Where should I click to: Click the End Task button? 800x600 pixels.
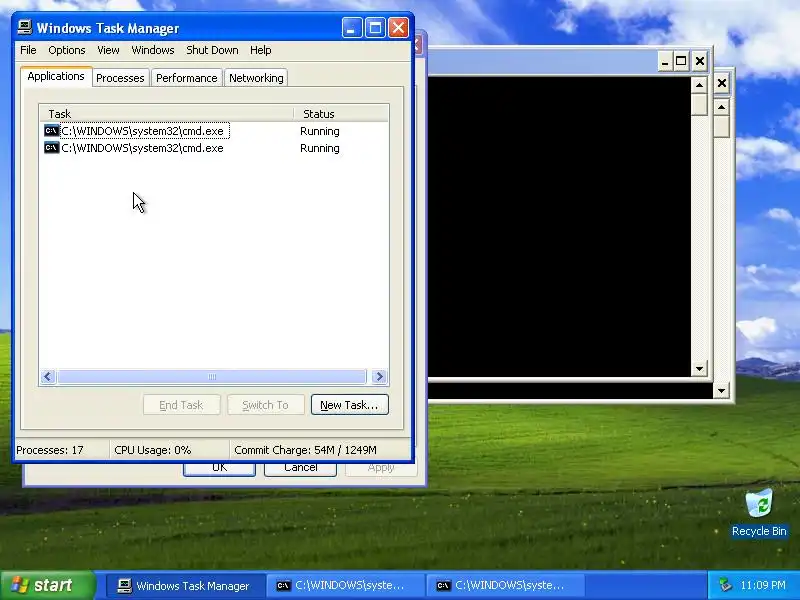(x=181, y=405)
